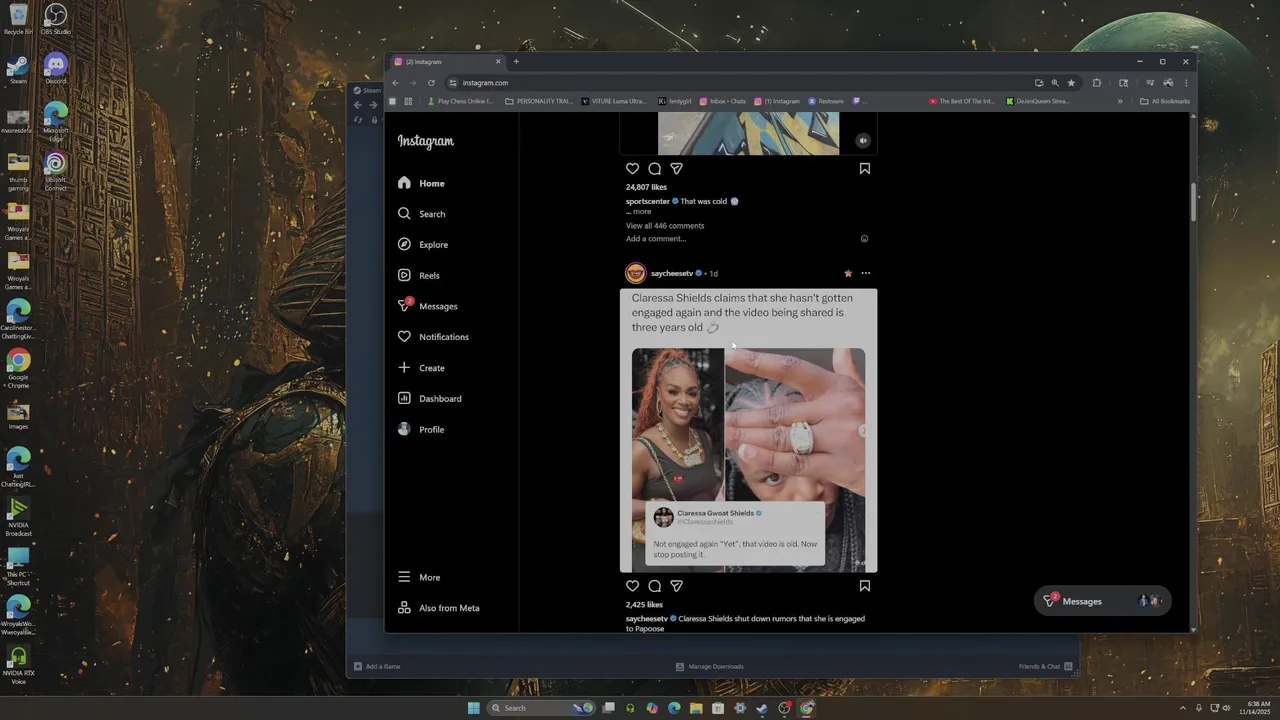Save the saycheesetv post bookmark

[x=865, y=586]
